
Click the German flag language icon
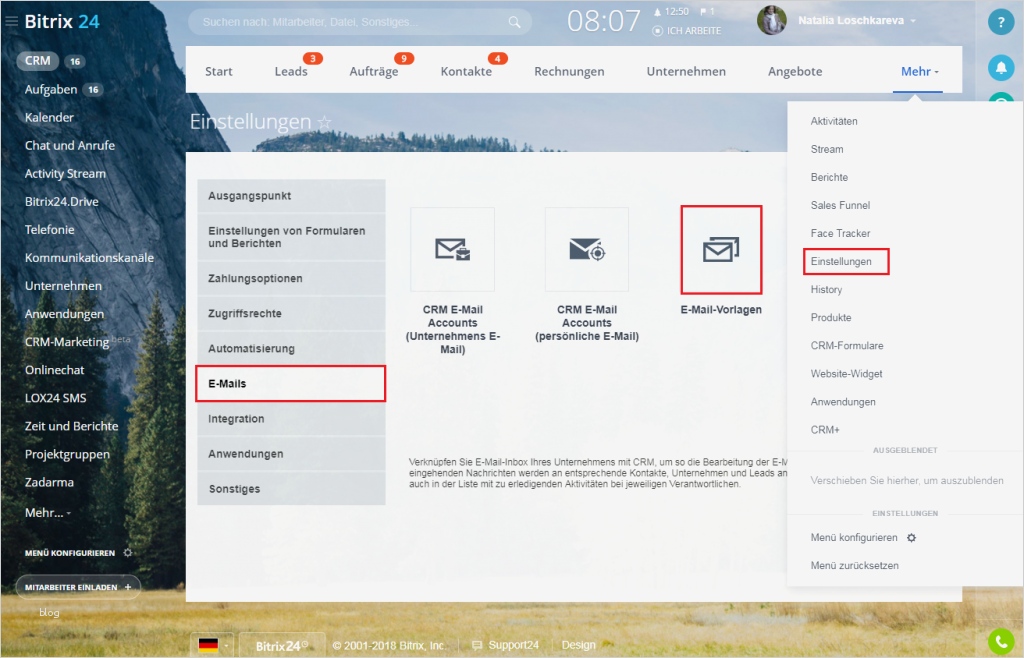(208, 645)
